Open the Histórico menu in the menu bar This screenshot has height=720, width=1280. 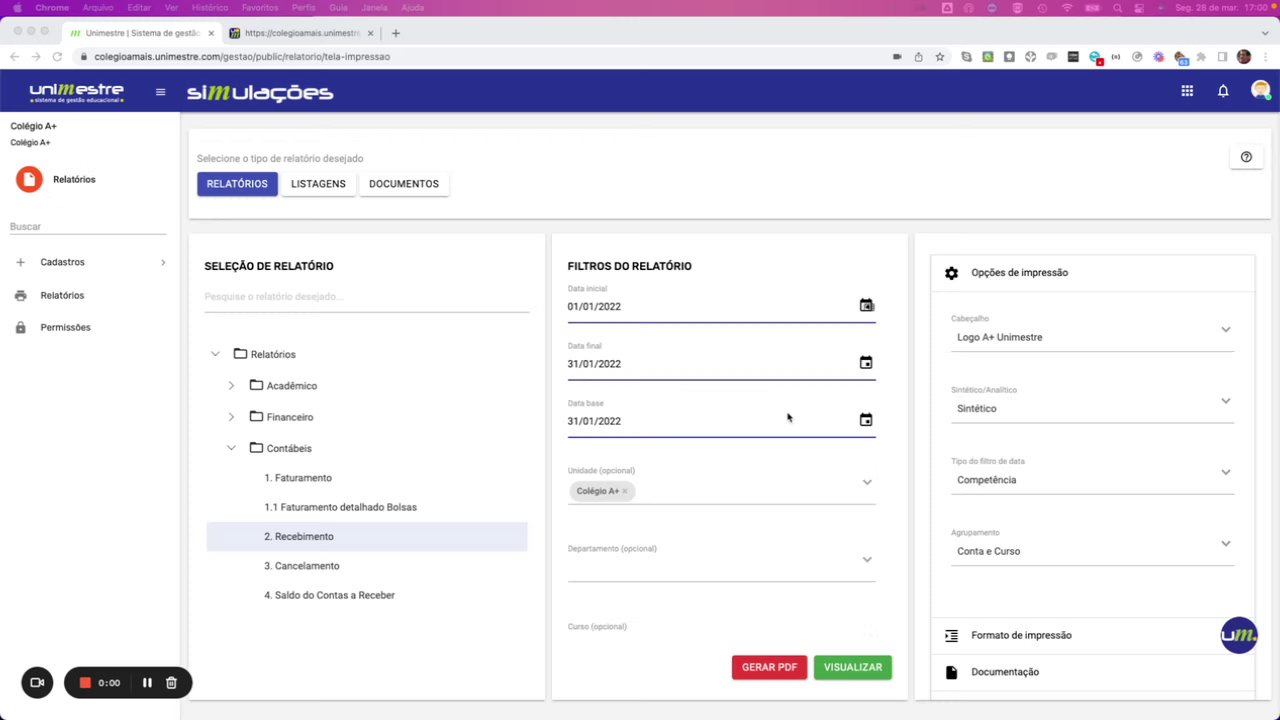[209, 7]
